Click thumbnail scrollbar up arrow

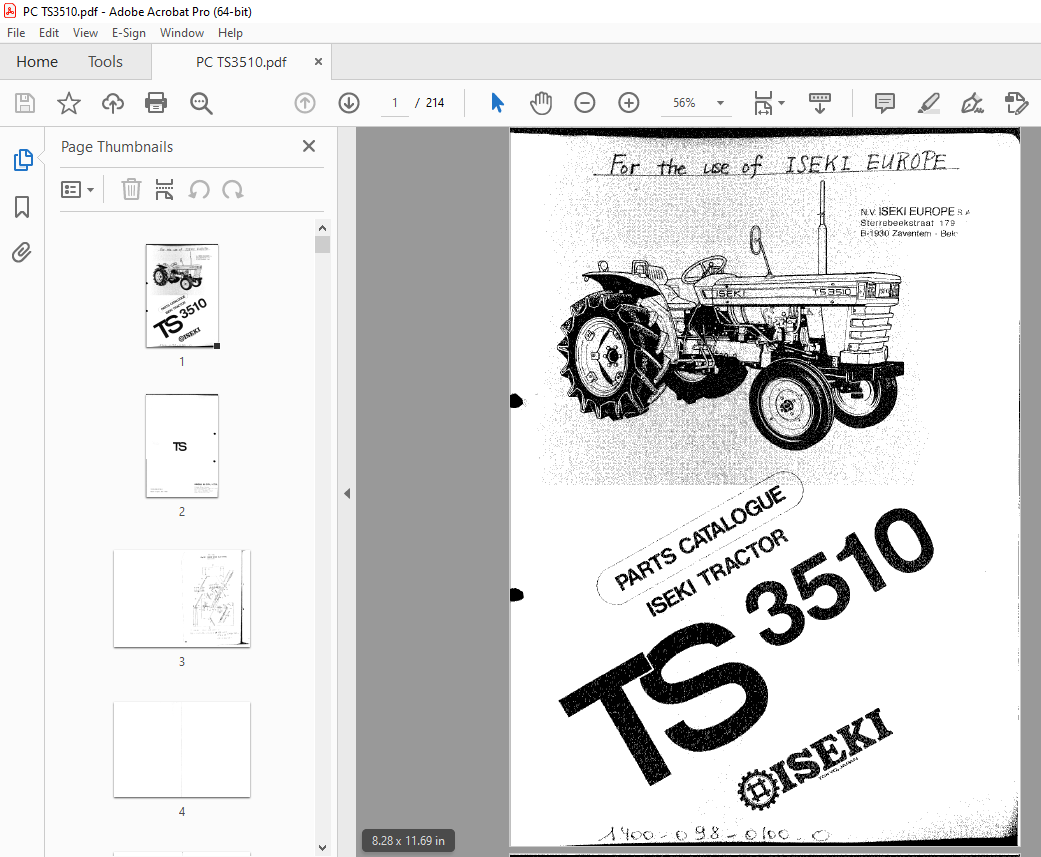point(323,228)
